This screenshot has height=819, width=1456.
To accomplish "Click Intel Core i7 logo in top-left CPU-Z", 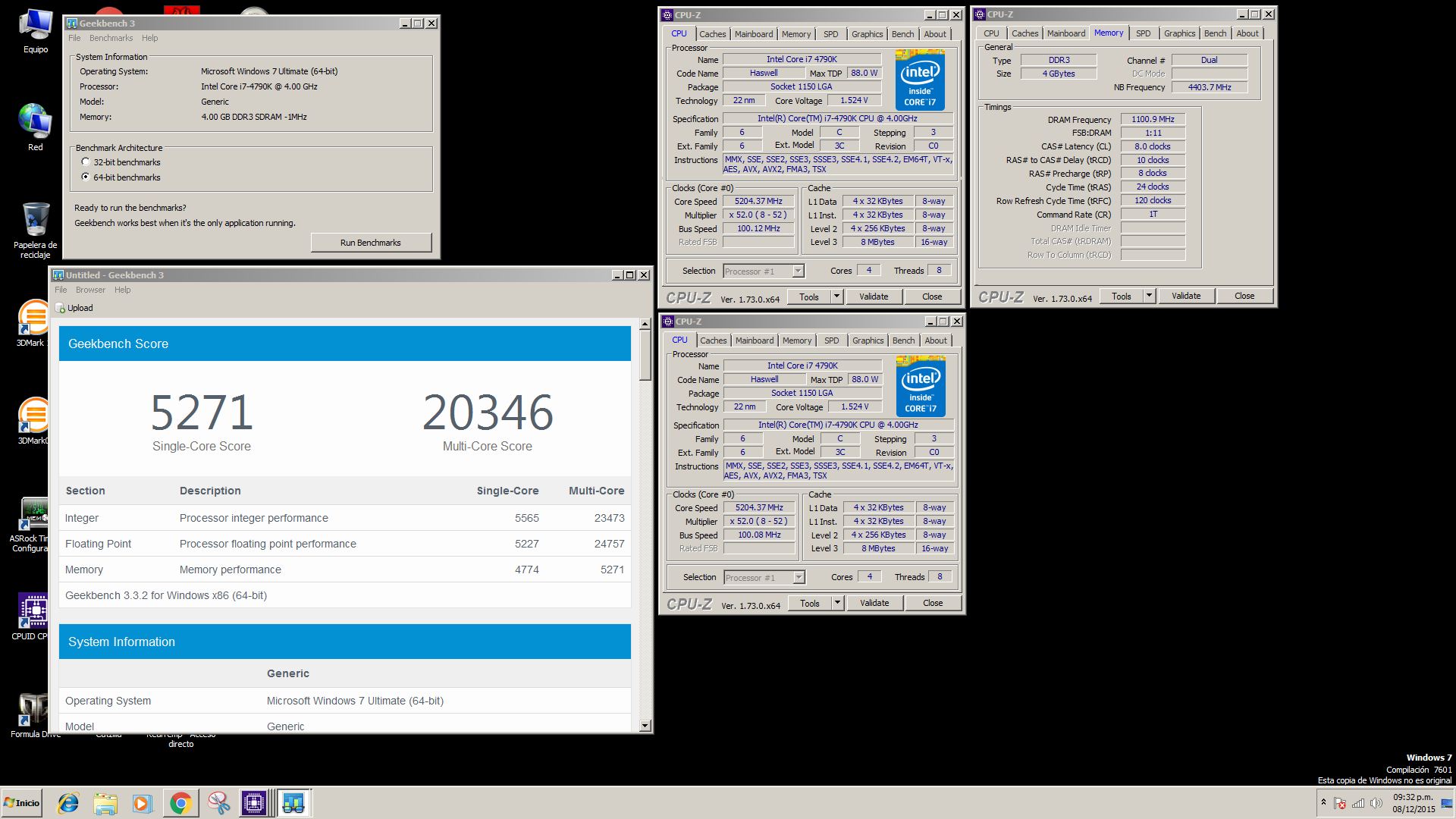I will coord(920,80).
